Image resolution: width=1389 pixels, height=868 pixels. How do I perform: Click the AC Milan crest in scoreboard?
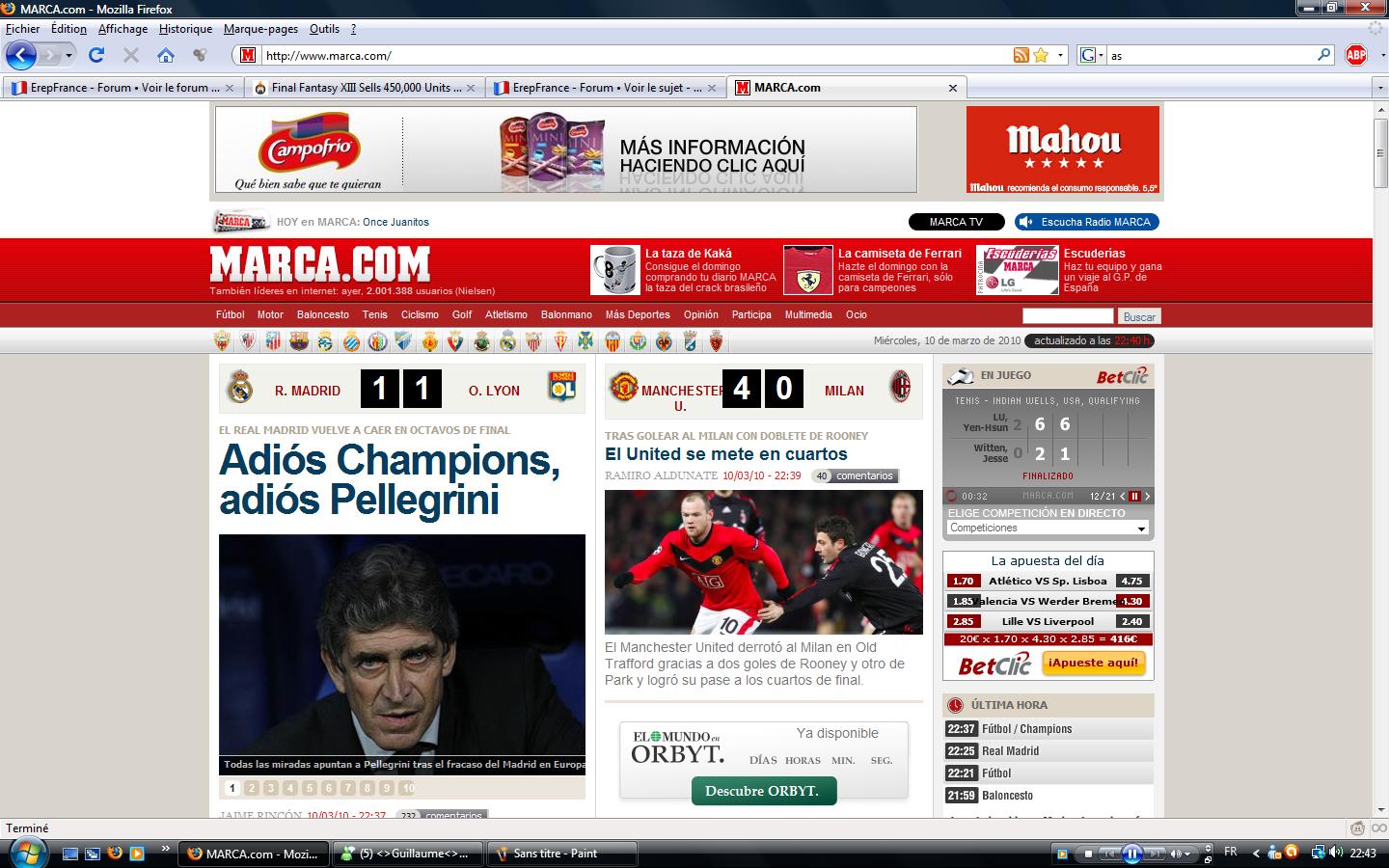tap(900, 387)
